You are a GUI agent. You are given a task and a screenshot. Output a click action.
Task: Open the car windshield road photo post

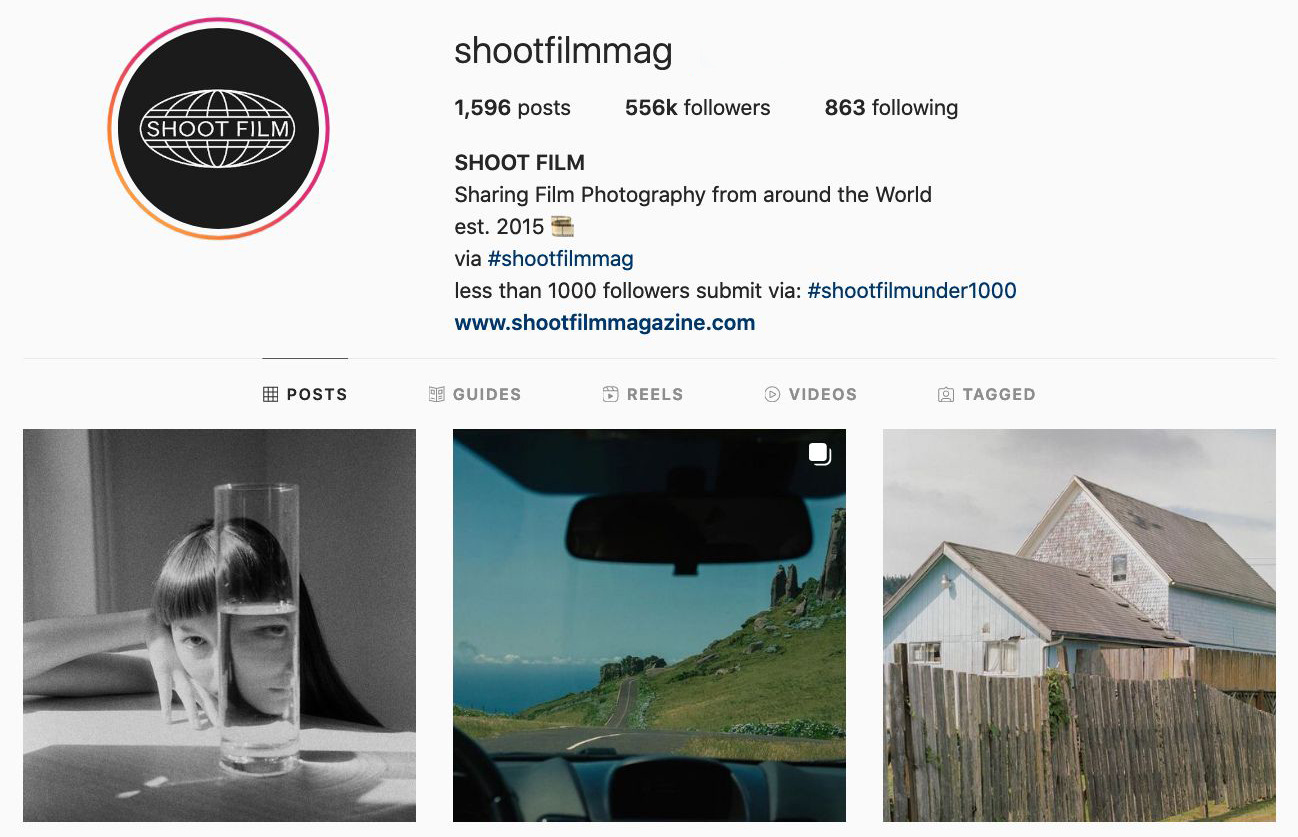tap(649, 625)
